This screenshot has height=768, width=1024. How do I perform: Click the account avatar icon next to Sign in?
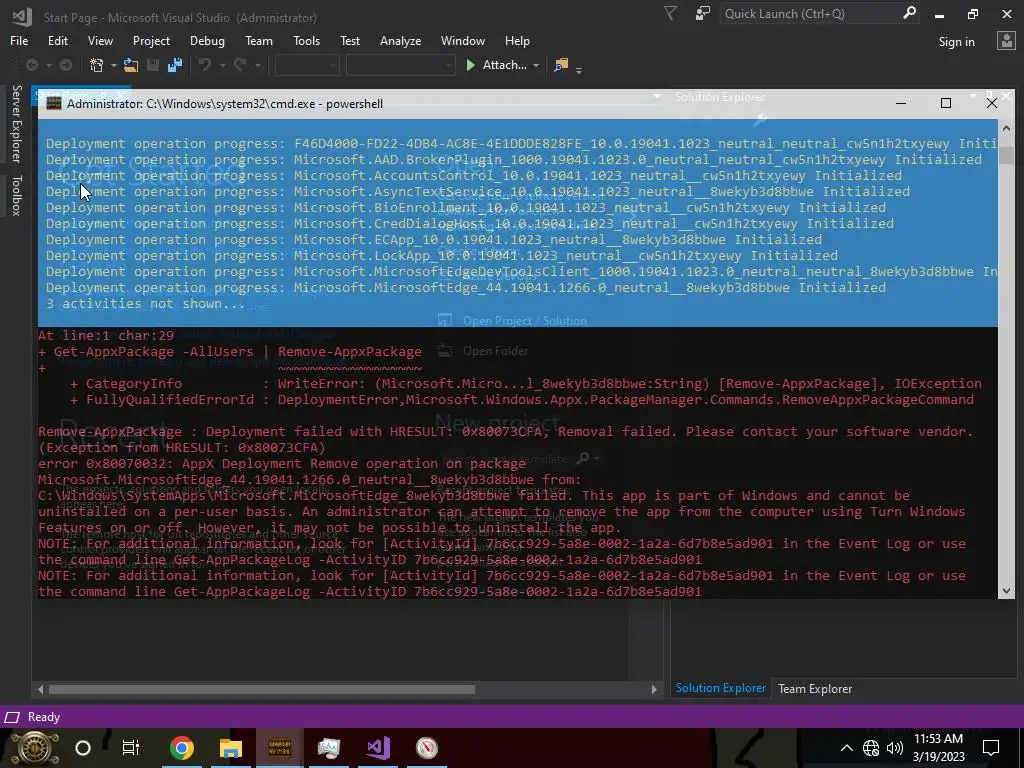point(1006,40)
